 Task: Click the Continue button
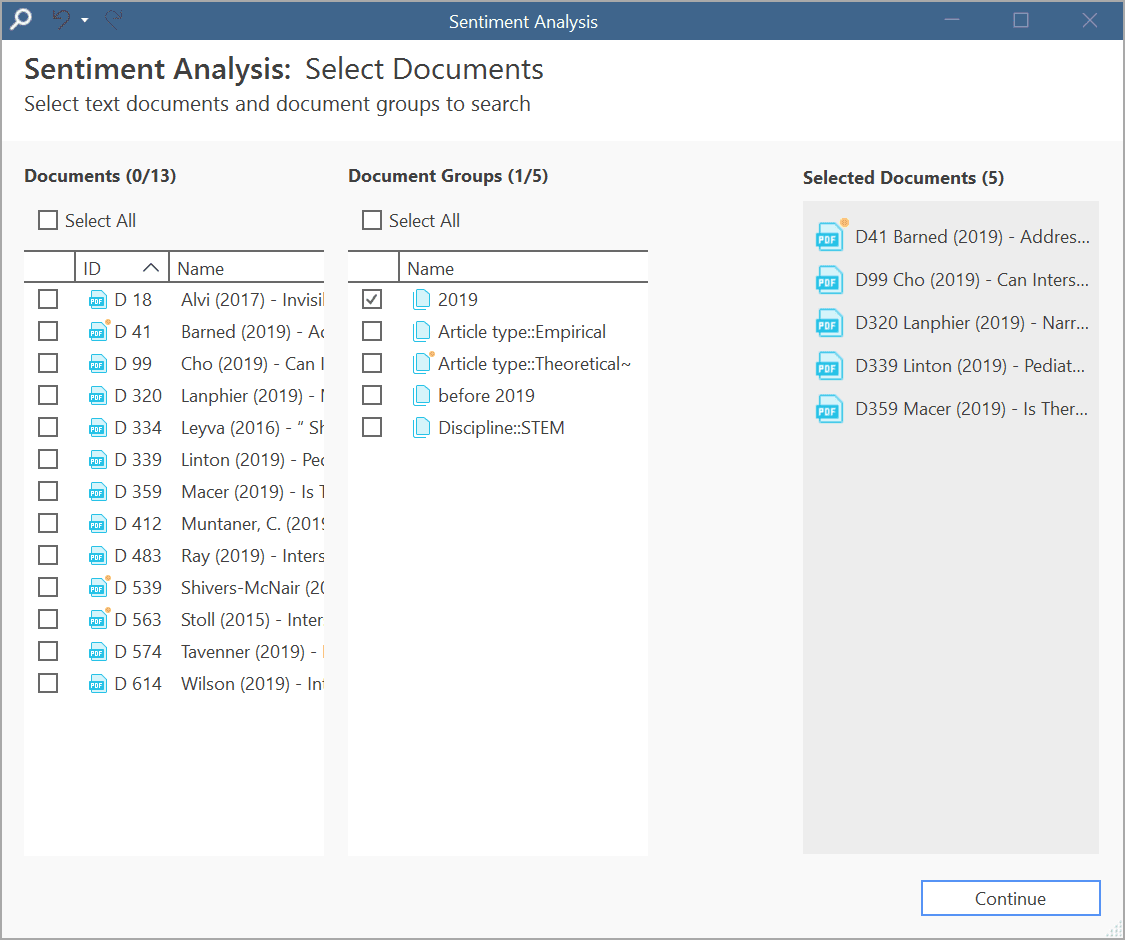(x=1010, y=898)
